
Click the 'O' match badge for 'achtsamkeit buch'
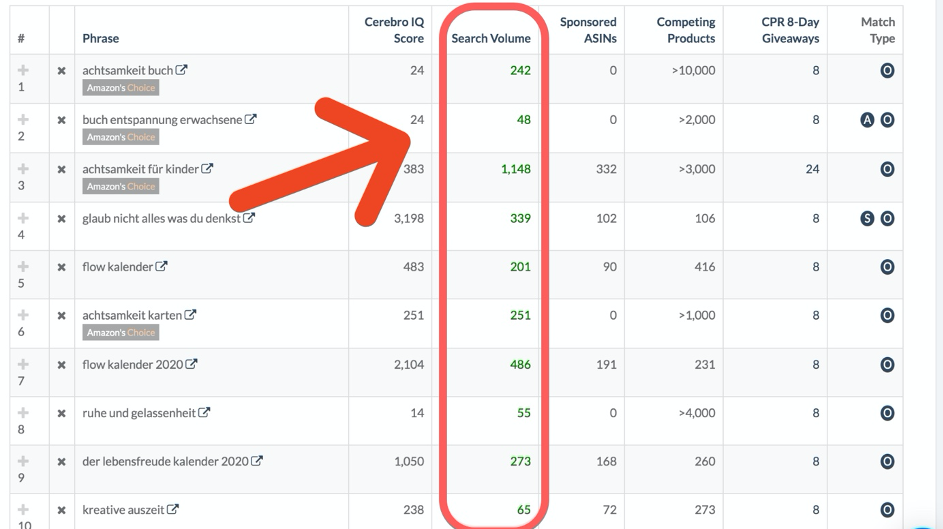tap(887, 71)
